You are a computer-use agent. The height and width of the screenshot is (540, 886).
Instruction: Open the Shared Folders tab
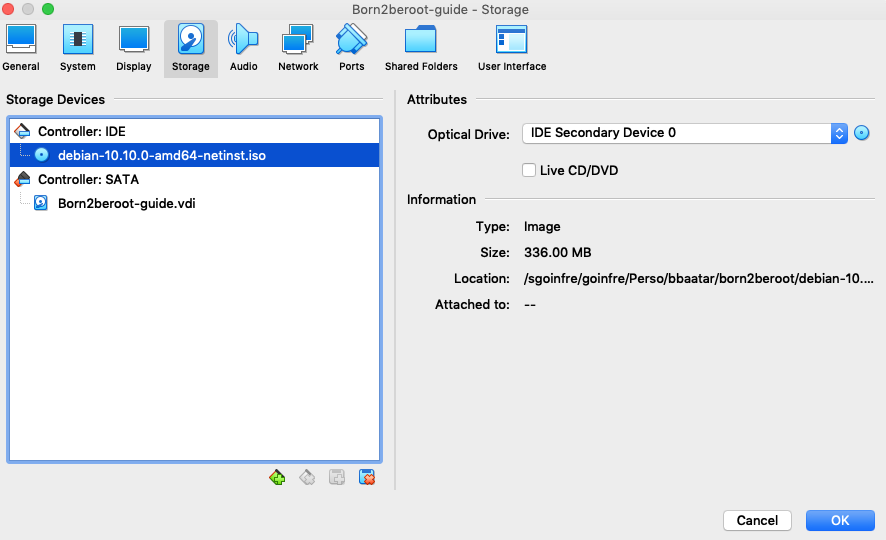pyautogui.click(x=421, y=49)
